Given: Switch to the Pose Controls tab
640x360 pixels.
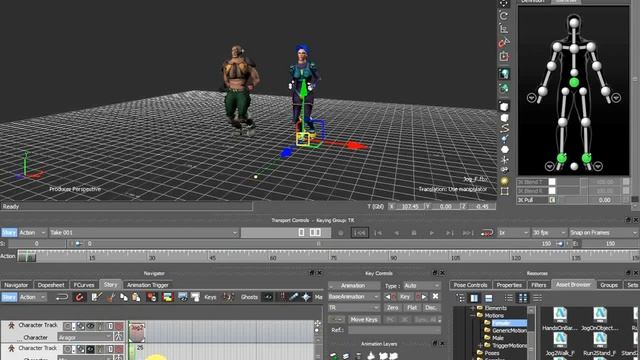Looking at the screenshot, I should pos(470,285).
